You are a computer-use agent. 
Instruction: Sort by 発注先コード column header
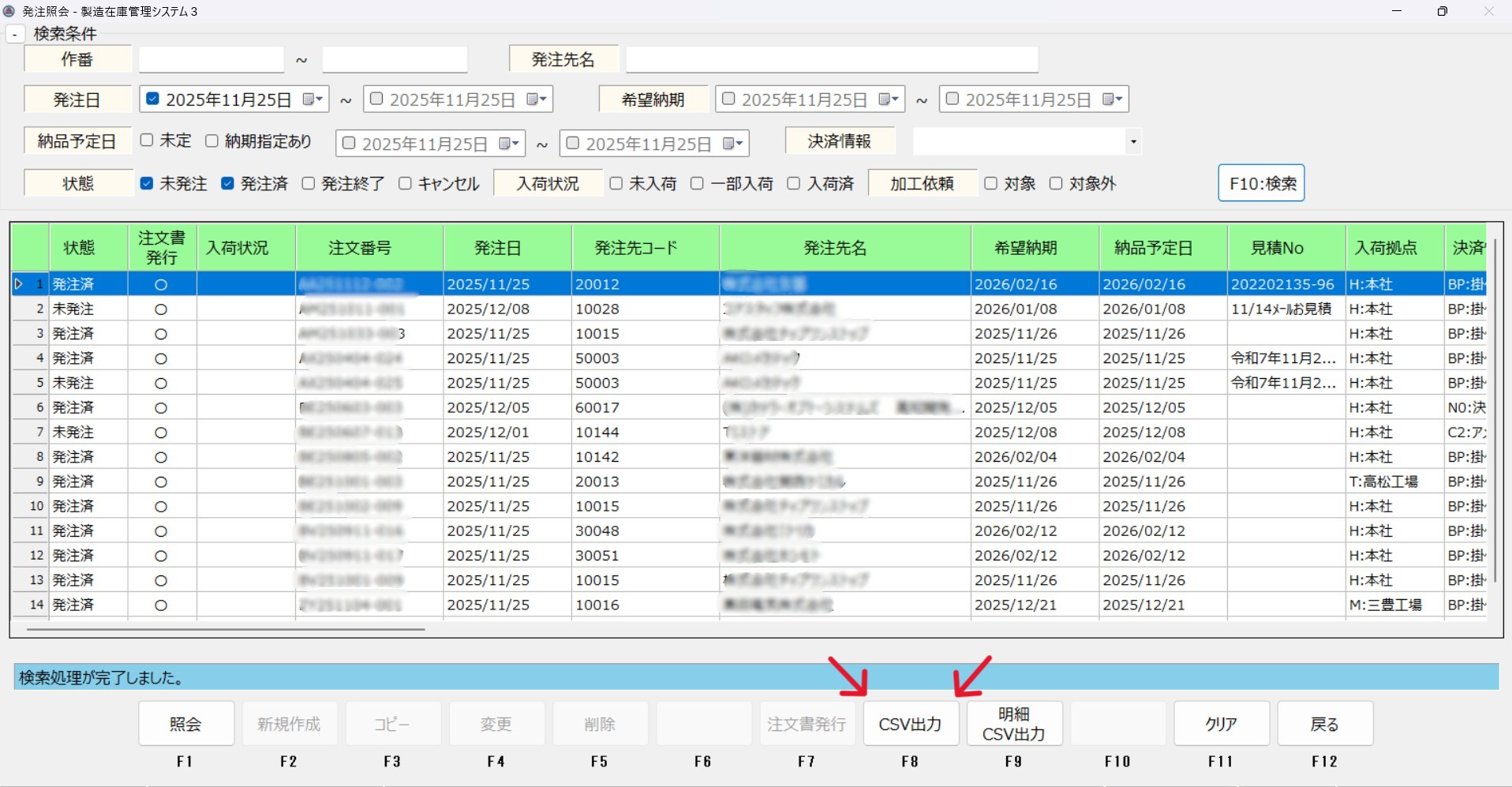coord(635,248)
